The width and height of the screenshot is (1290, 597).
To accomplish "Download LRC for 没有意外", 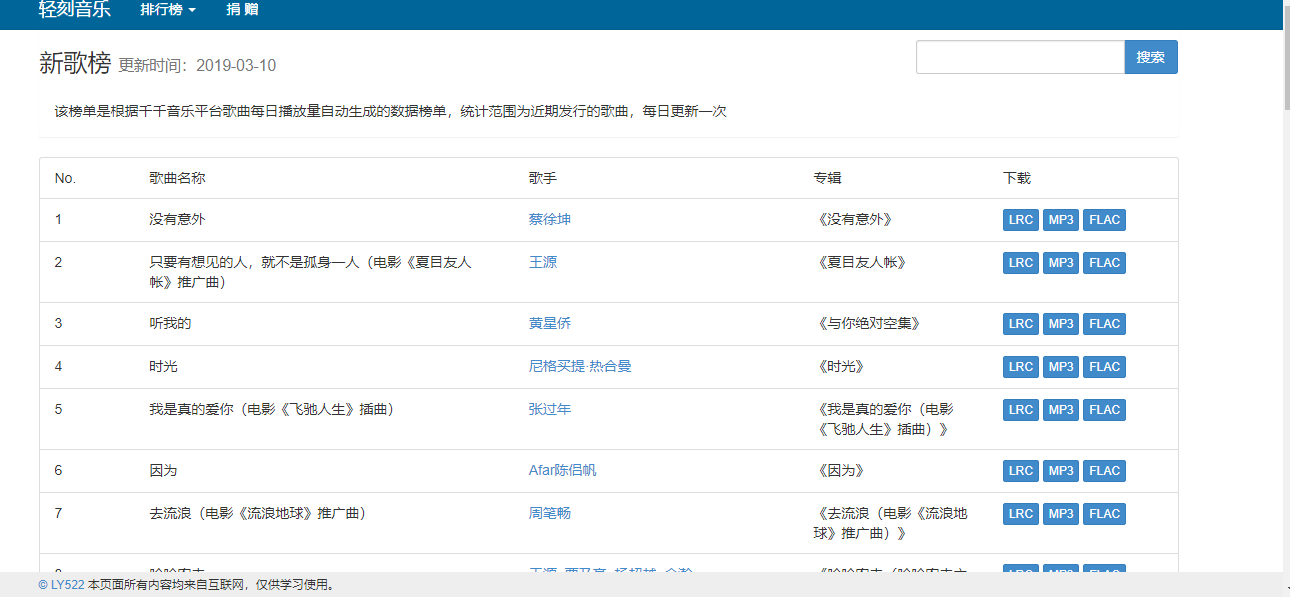I will pyautogui.click(x=1020, y=220).
